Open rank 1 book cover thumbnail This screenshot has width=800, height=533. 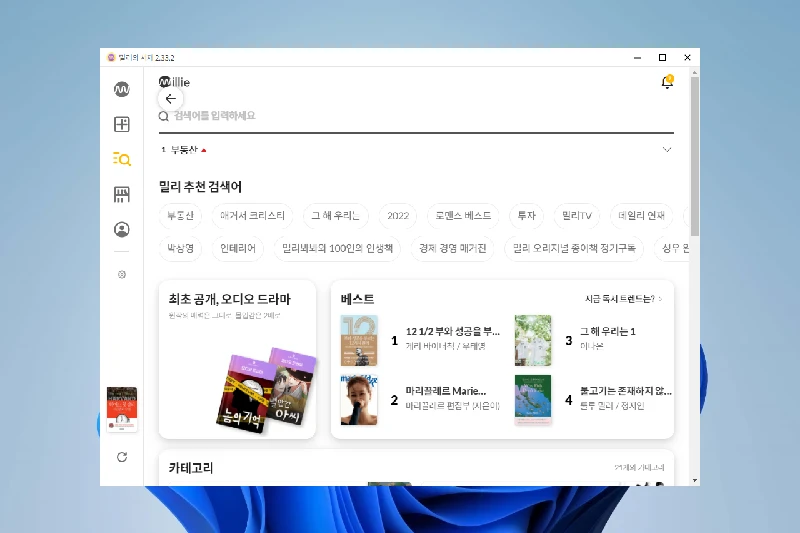coord(359,340)
